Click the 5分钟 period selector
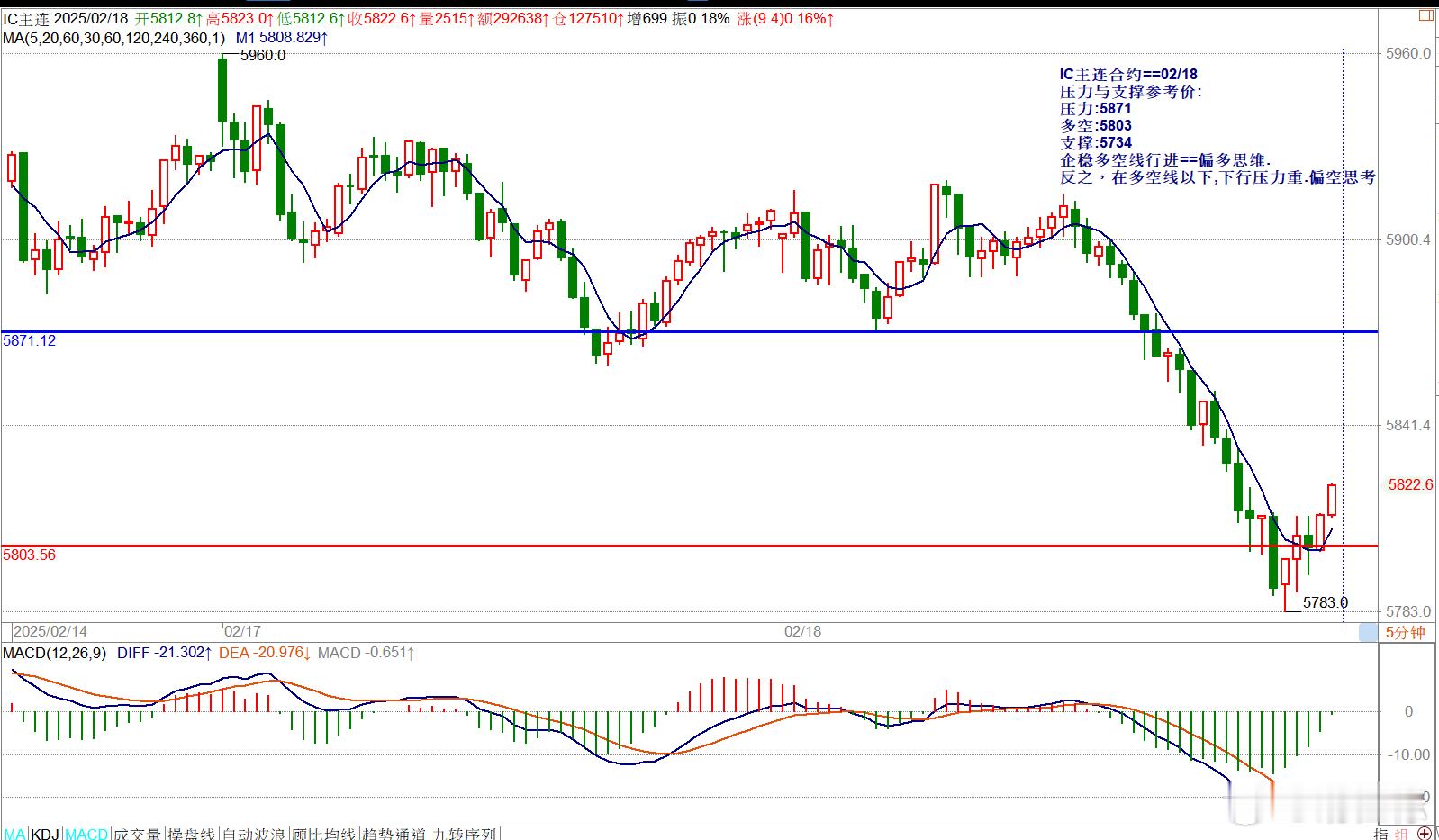Screen dimensions: 1439x840 [x=1405, y=632]
